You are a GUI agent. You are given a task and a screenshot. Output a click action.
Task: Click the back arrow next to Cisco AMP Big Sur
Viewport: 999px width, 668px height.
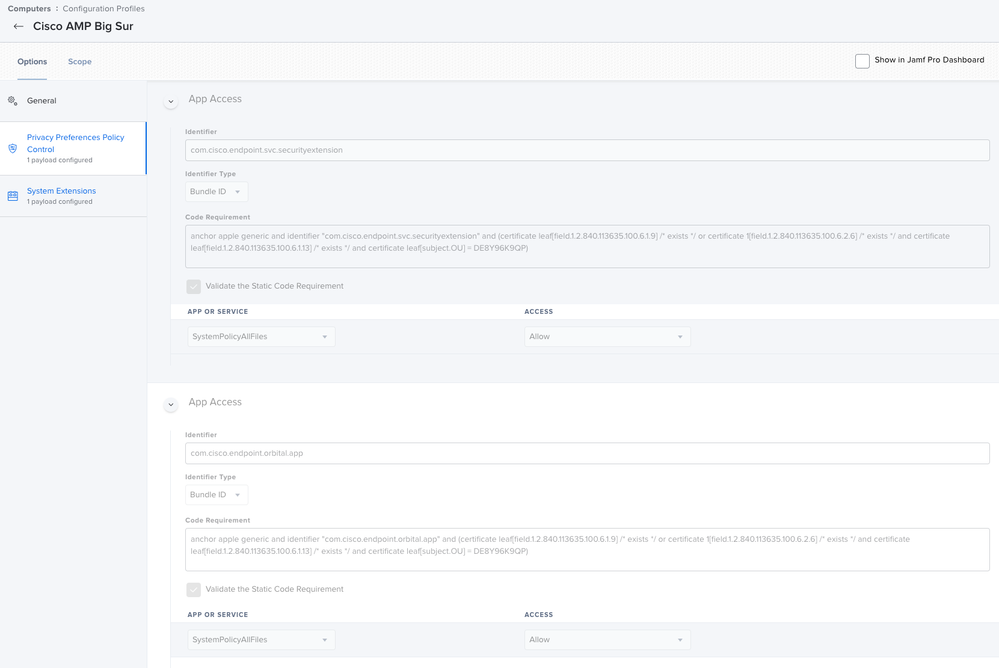click(x=18, y=26)
